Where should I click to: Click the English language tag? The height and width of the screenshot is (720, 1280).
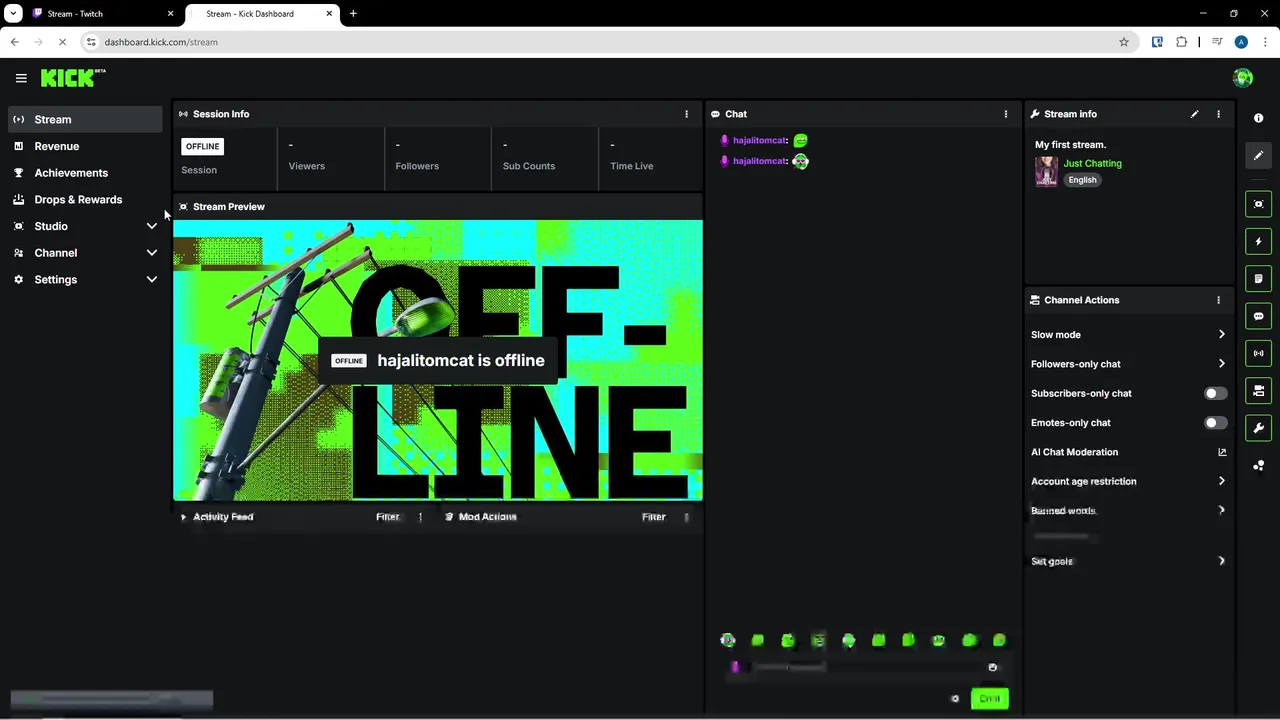coord(1082,180)
